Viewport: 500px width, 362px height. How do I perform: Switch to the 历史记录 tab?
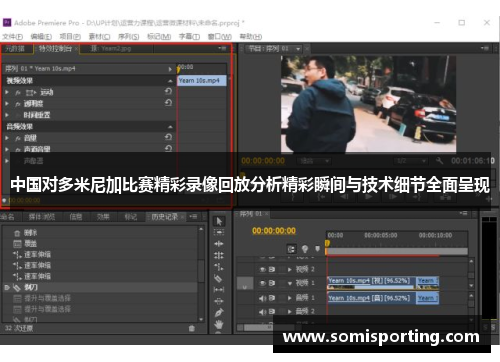(x=165, y=217)
